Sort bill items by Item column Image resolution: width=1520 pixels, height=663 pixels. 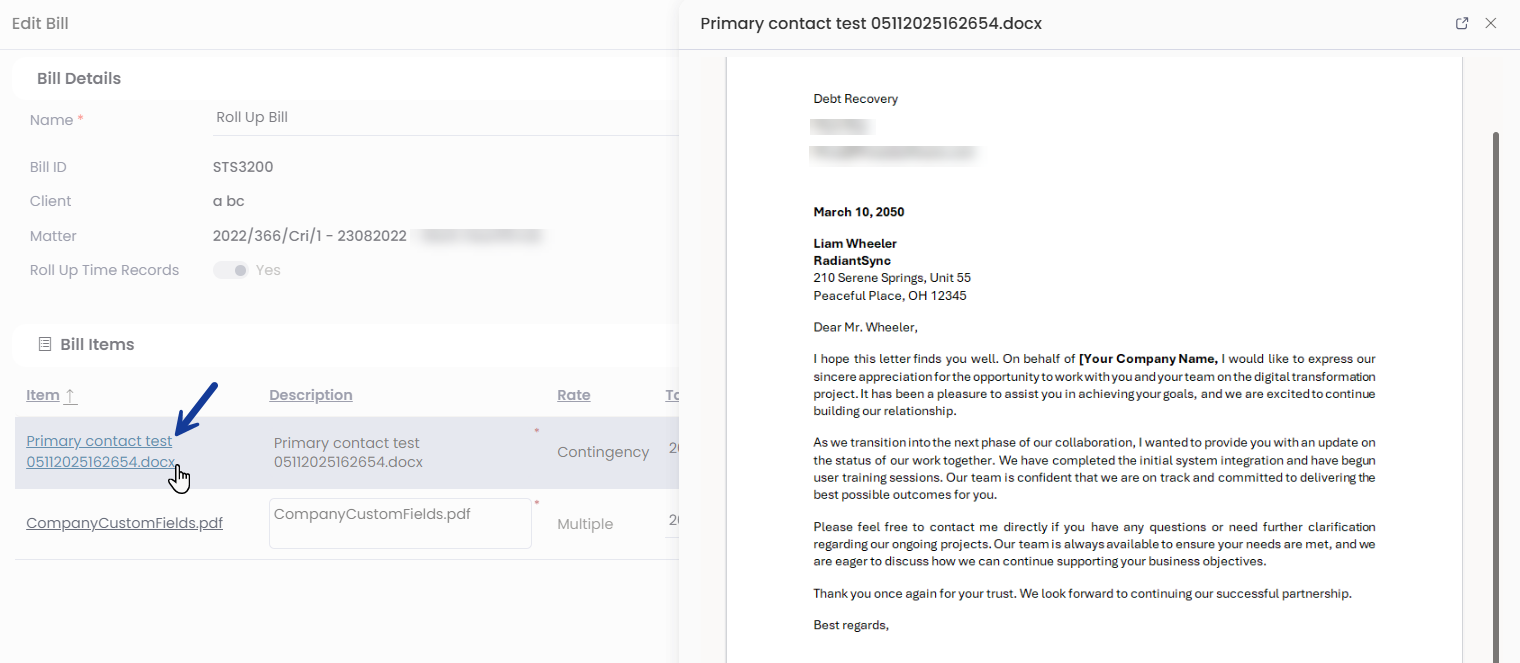point(43,395)
